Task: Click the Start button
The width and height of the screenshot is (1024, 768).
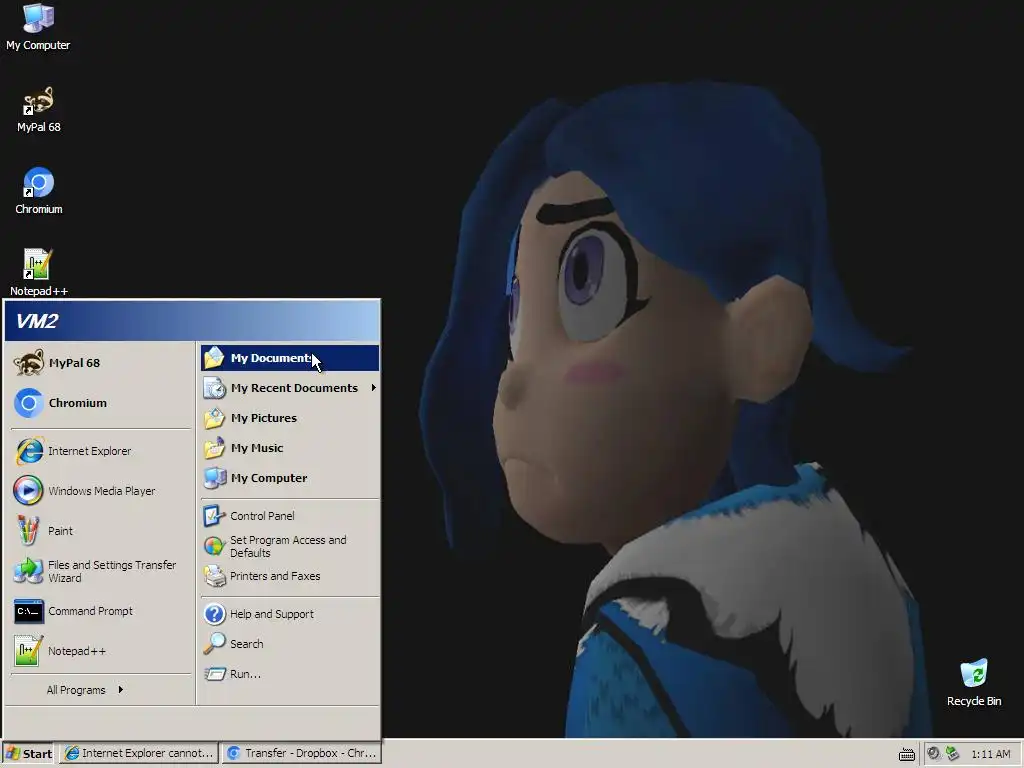Action: [29, 754]
